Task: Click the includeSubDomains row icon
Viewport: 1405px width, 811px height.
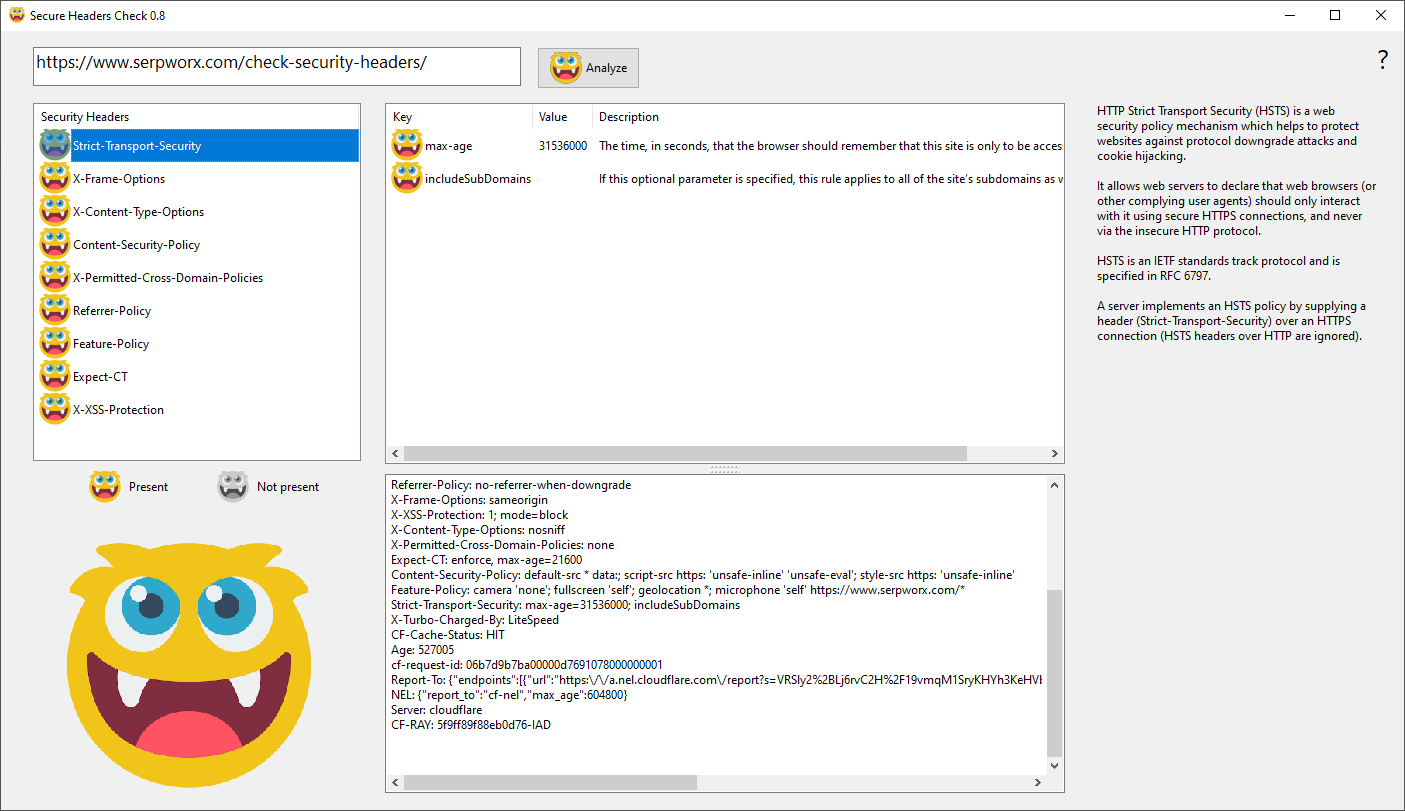Action: point(407,179)
